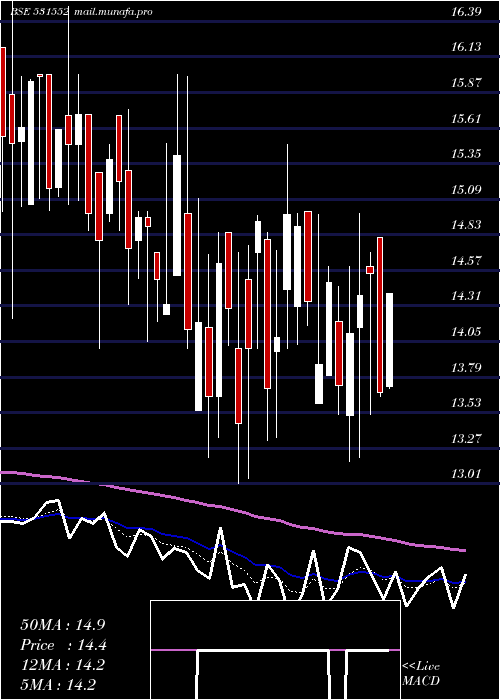500x700 pixels.
Task: Click the 15.87 price axis label
Action: (x=466, y=83)
